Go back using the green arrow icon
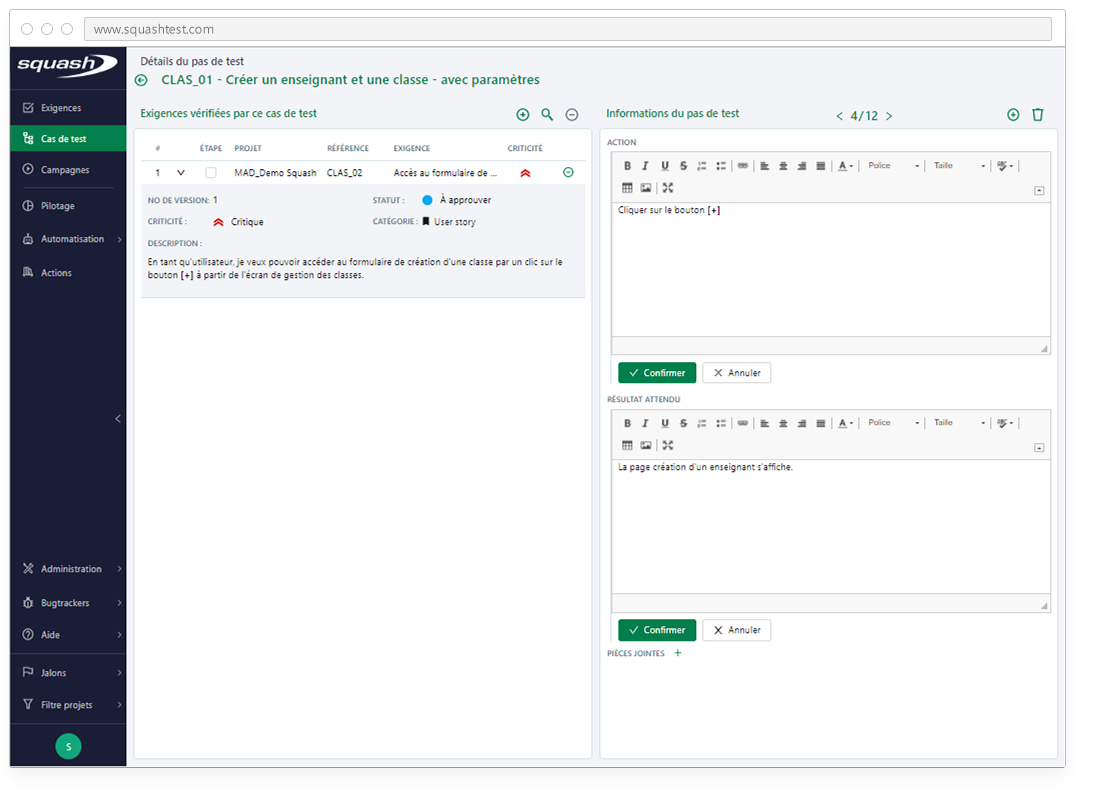 [x=141, y=81]
